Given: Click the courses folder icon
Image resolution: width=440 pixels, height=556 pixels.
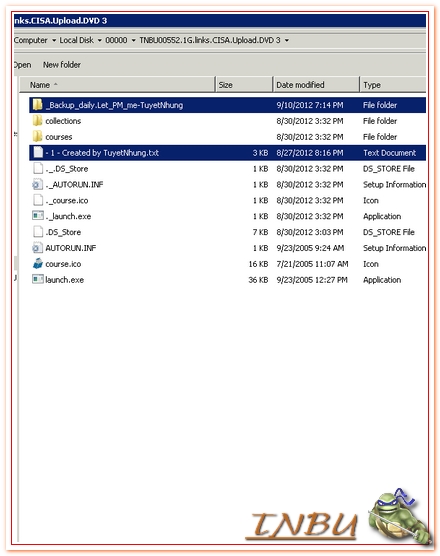Looking at the screenshot, I should click(x=37, y=137).
